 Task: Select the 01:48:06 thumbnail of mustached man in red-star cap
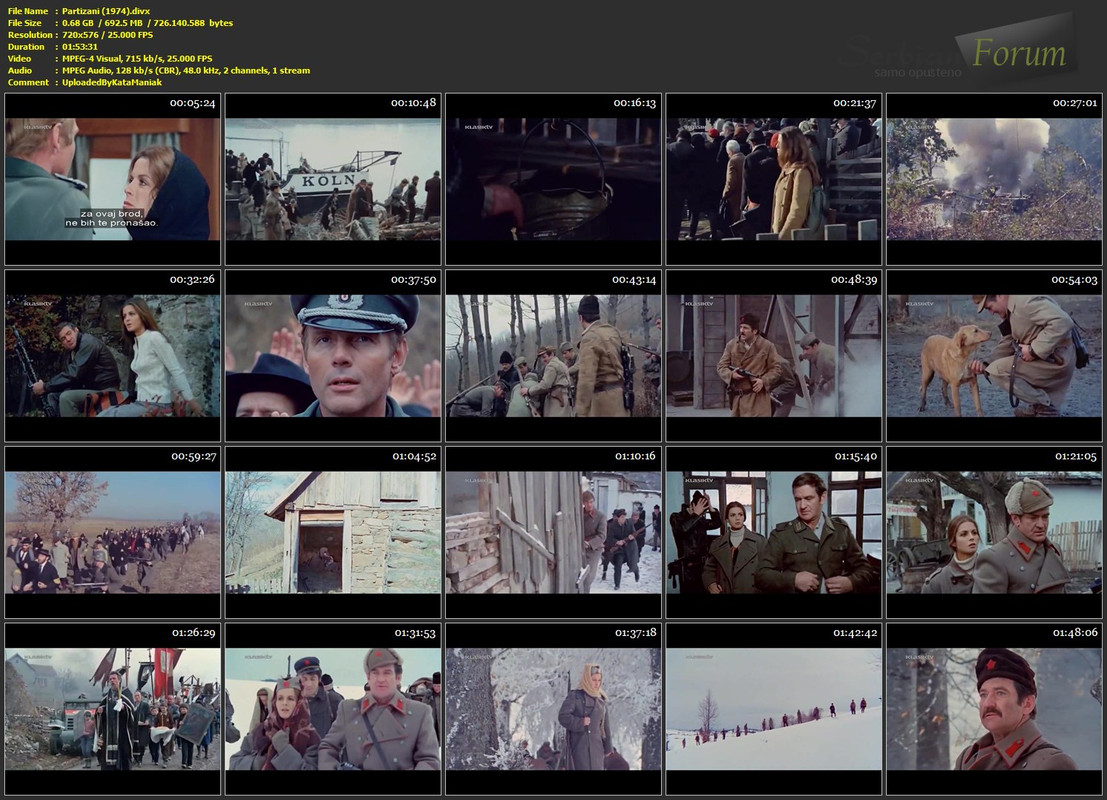click(x=994, y=708)
